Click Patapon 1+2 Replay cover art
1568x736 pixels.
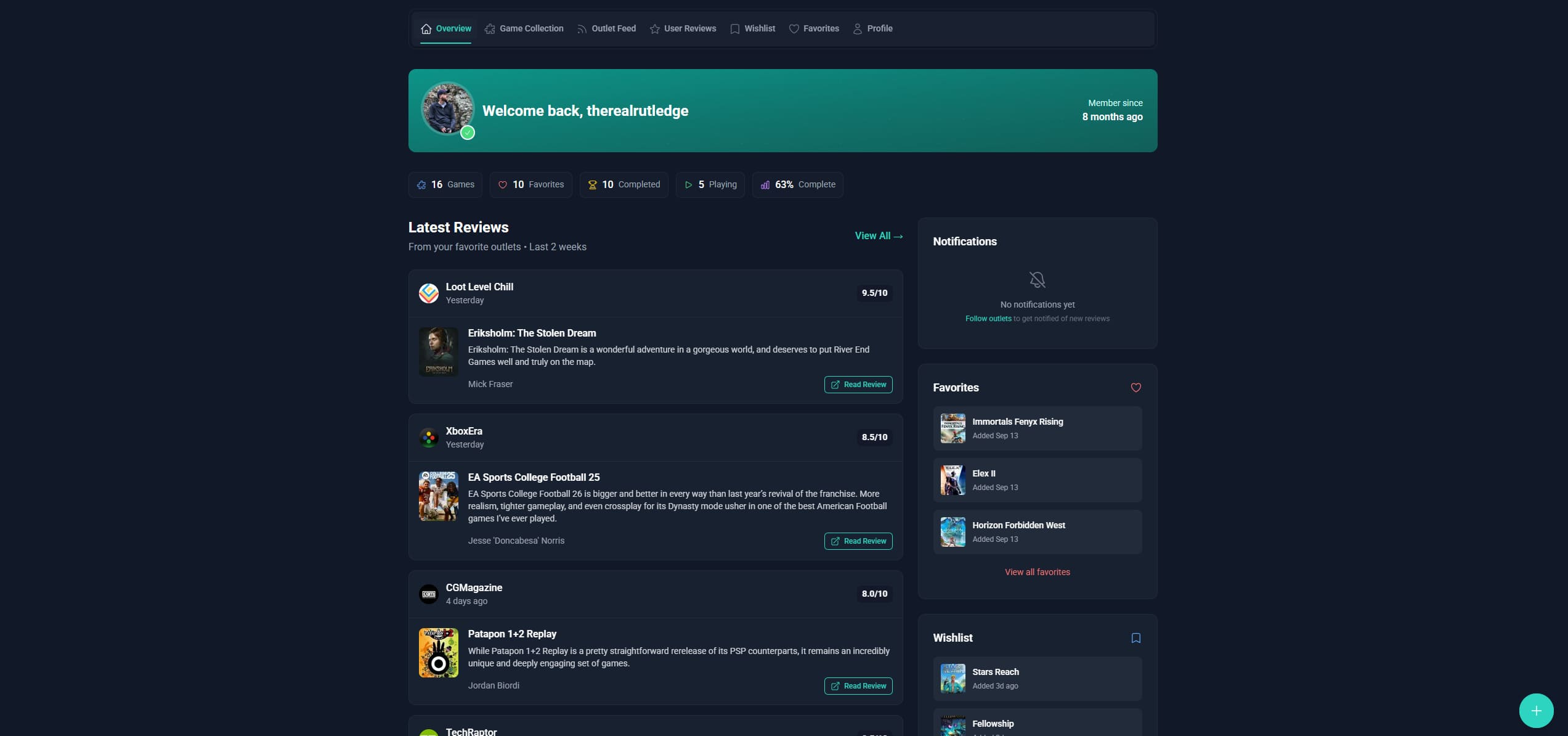pyautogui.click(x=439, y=653)
